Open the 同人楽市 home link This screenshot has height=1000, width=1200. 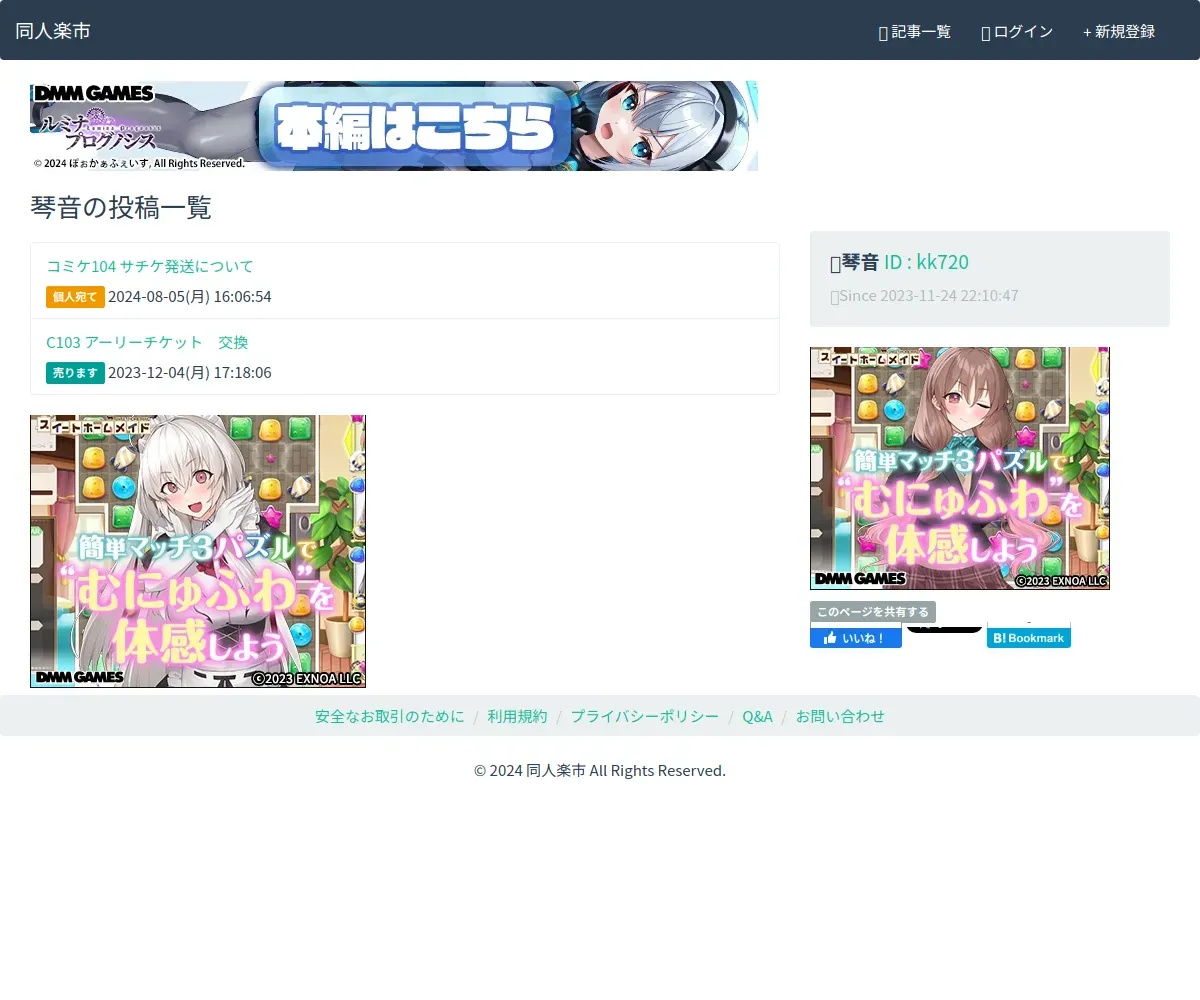click(53, 31)
